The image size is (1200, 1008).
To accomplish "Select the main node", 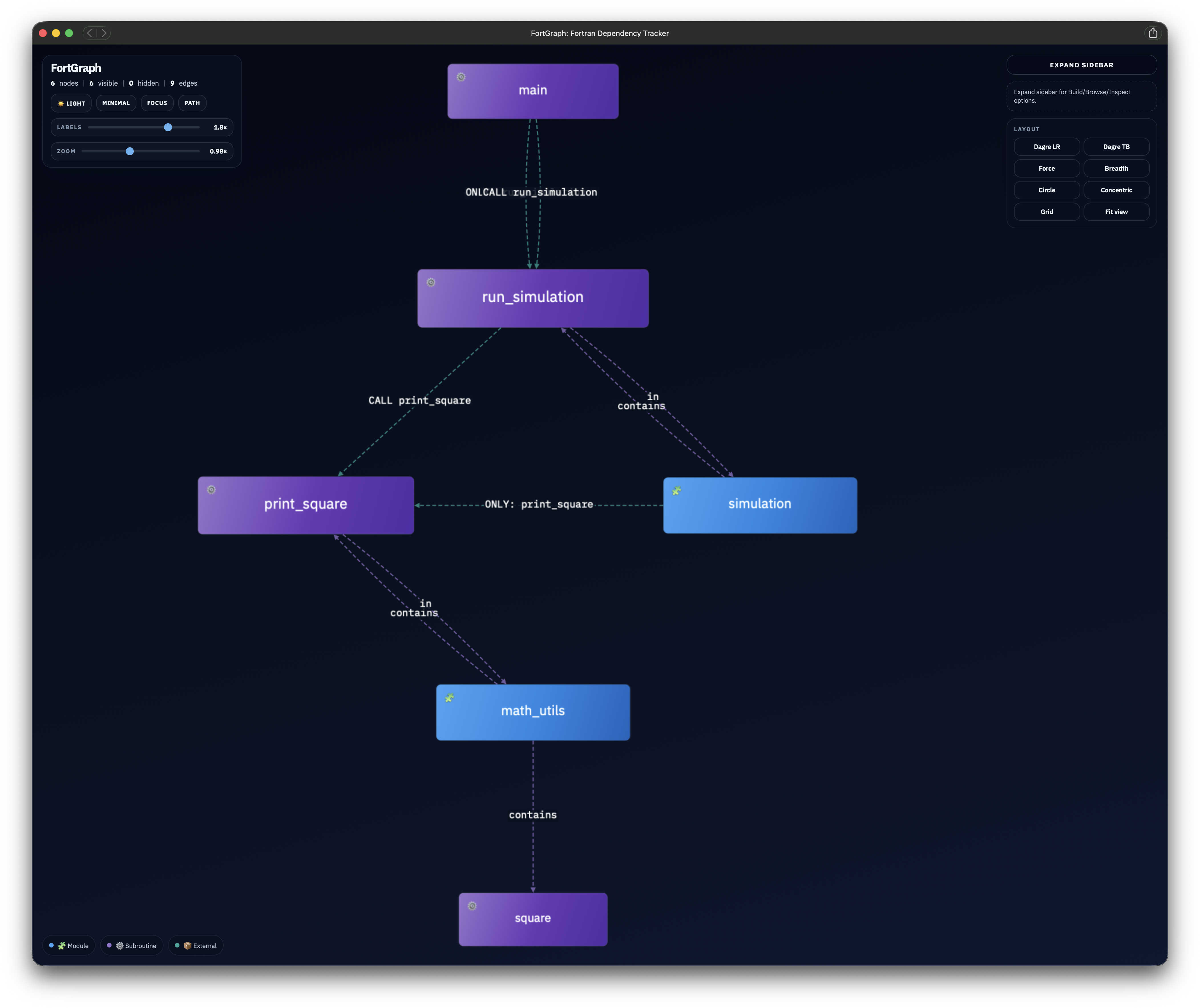I will tap(533, 92).
